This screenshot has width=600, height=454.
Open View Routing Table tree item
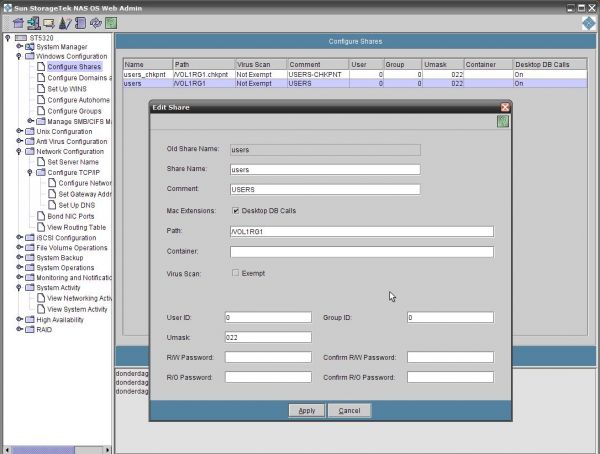(77, 227)
